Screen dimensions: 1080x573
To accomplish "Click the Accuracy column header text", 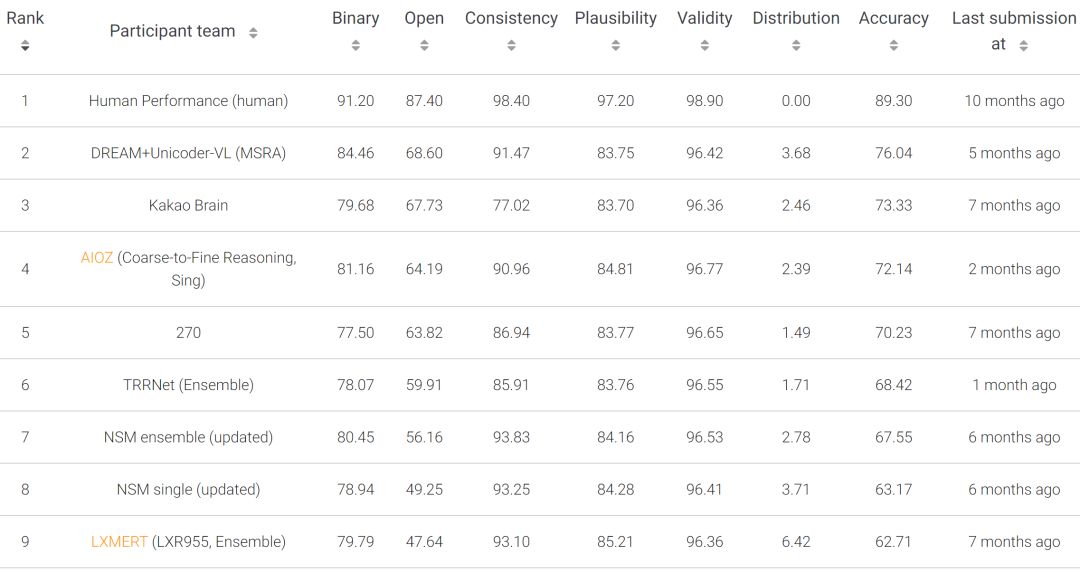I will coord(893,18).
